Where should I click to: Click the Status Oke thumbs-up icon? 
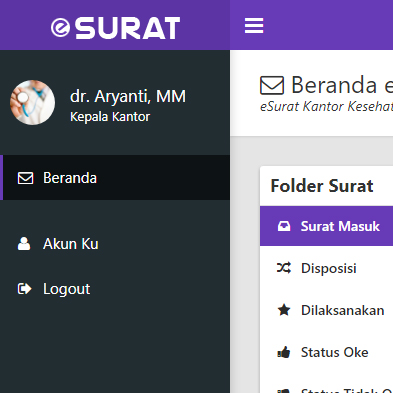coord(284,352)
